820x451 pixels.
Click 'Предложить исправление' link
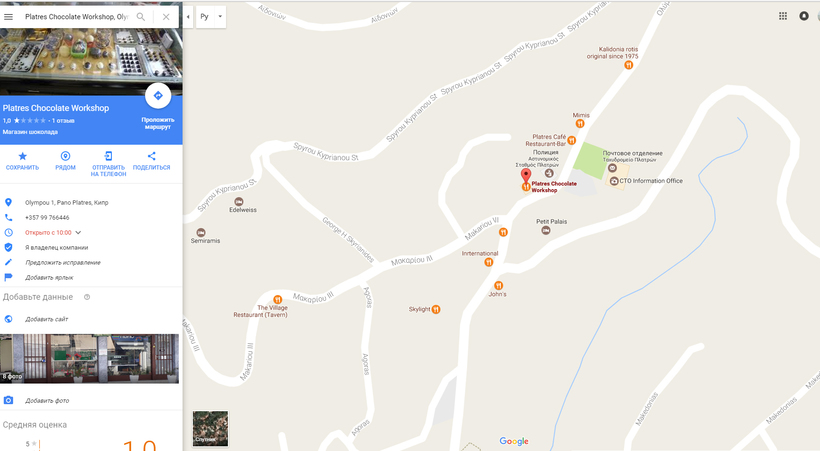point(63,263)
